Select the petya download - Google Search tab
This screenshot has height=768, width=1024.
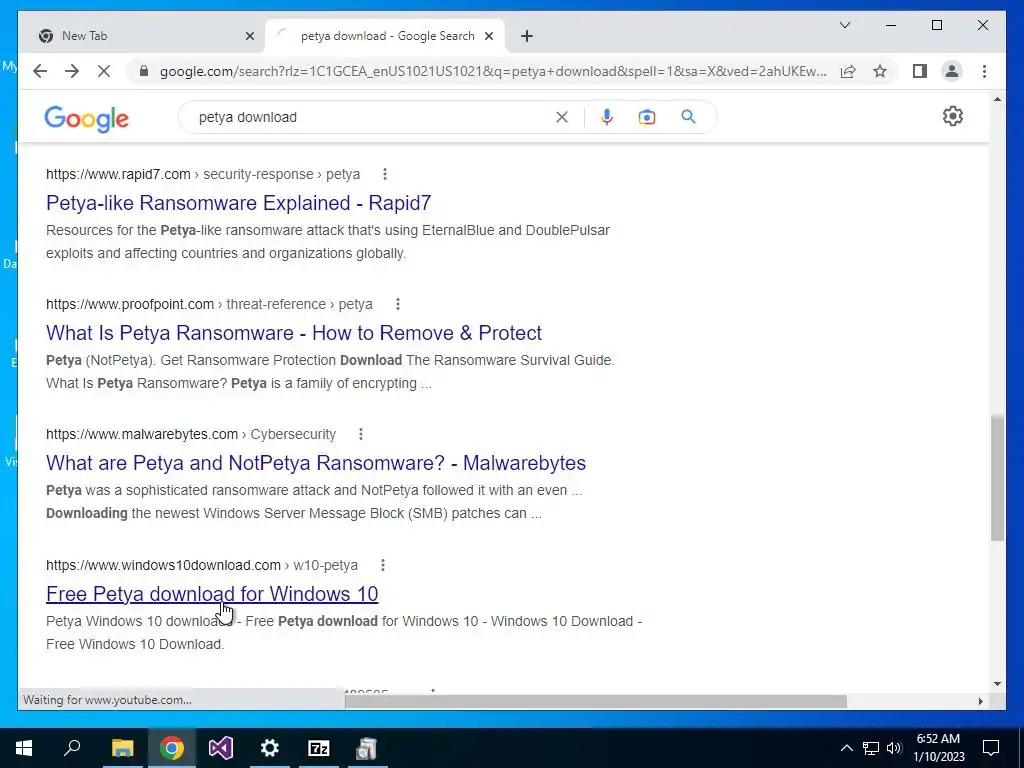[x=385, y=36]
